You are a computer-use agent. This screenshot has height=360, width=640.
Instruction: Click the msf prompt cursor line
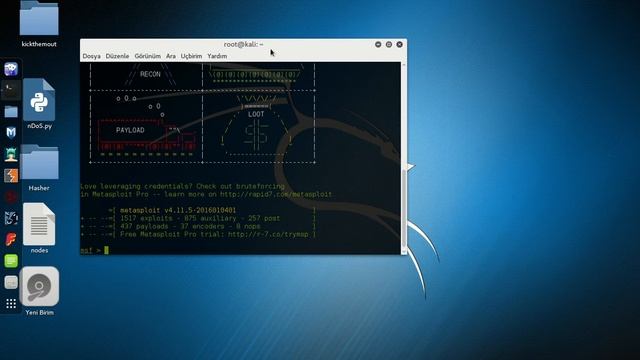[x=95, y=250]
